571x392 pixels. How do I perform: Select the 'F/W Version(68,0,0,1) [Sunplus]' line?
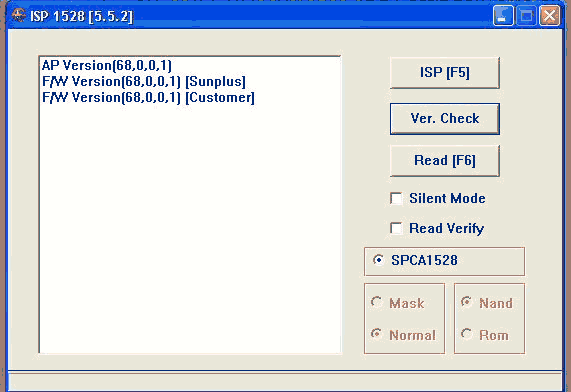point(144,82)
